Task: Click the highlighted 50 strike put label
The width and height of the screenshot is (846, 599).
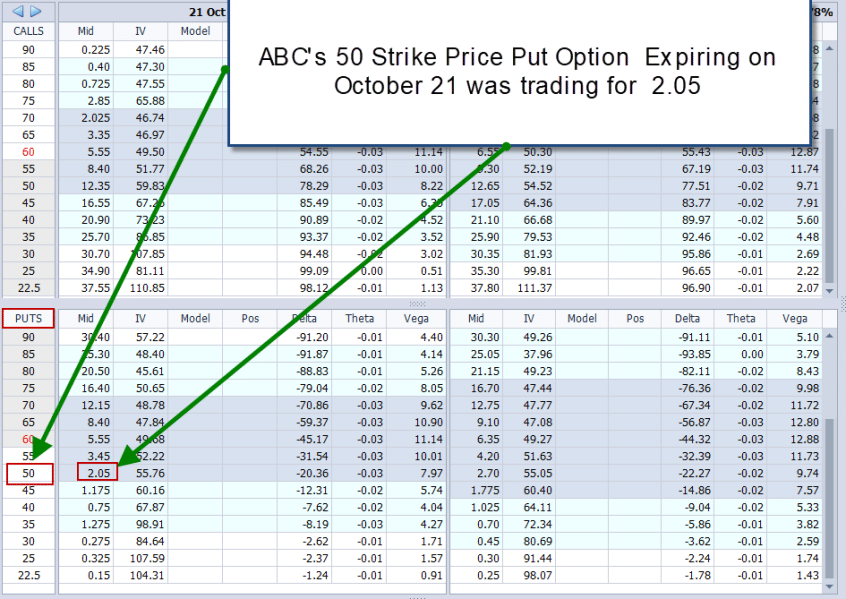Action: point(27,472)
